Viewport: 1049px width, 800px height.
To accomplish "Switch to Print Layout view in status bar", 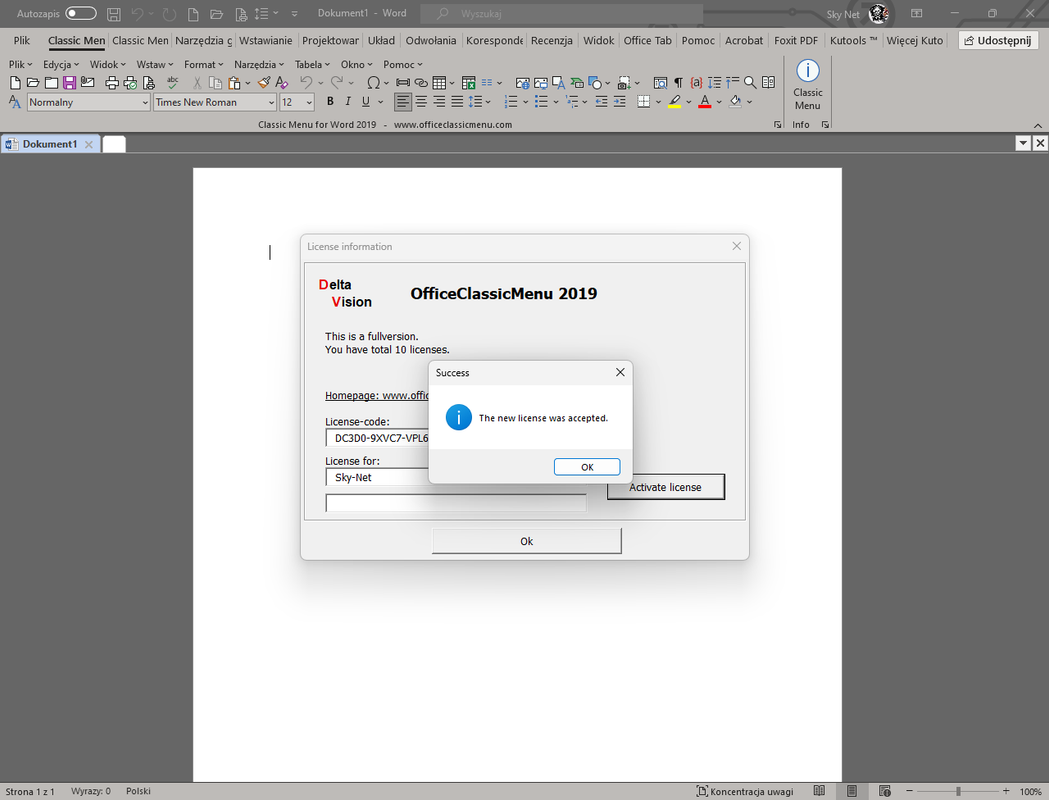I will click(852, 791).
